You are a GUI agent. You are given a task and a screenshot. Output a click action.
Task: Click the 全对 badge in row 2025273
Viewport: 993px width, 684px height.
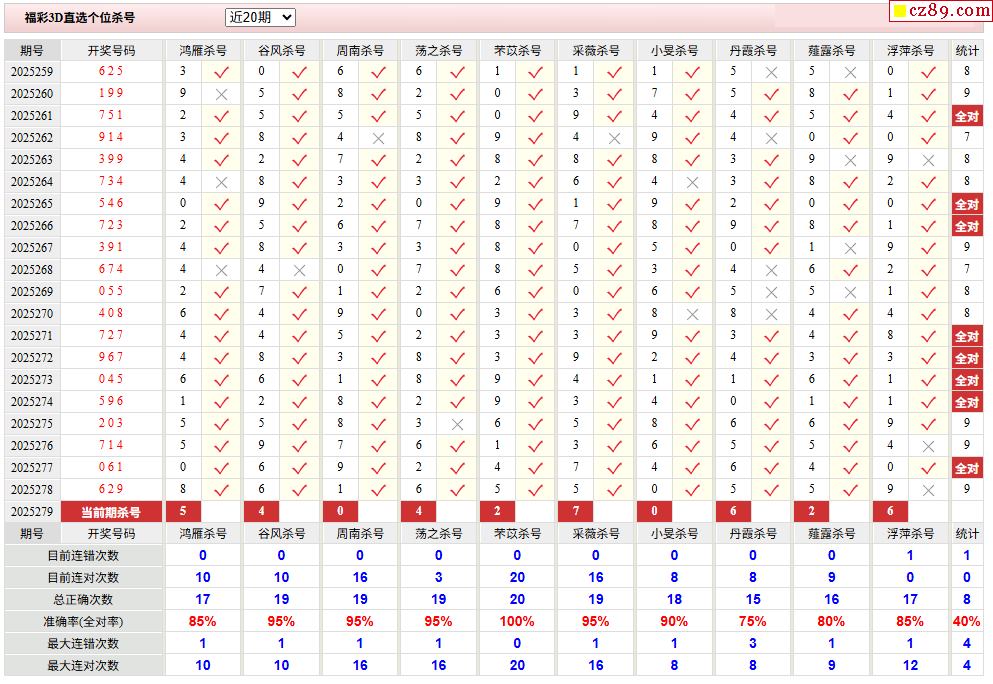(967, 380)
